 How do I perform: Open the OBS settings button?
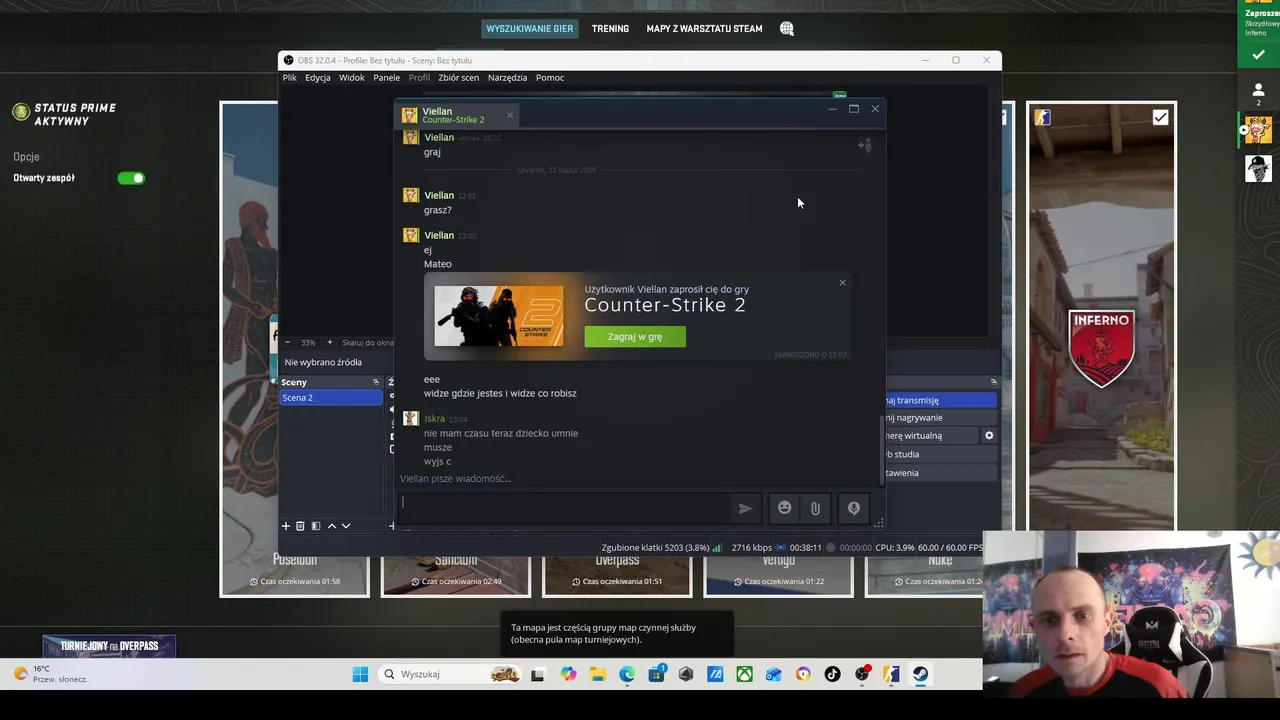[x=940, y=473]
